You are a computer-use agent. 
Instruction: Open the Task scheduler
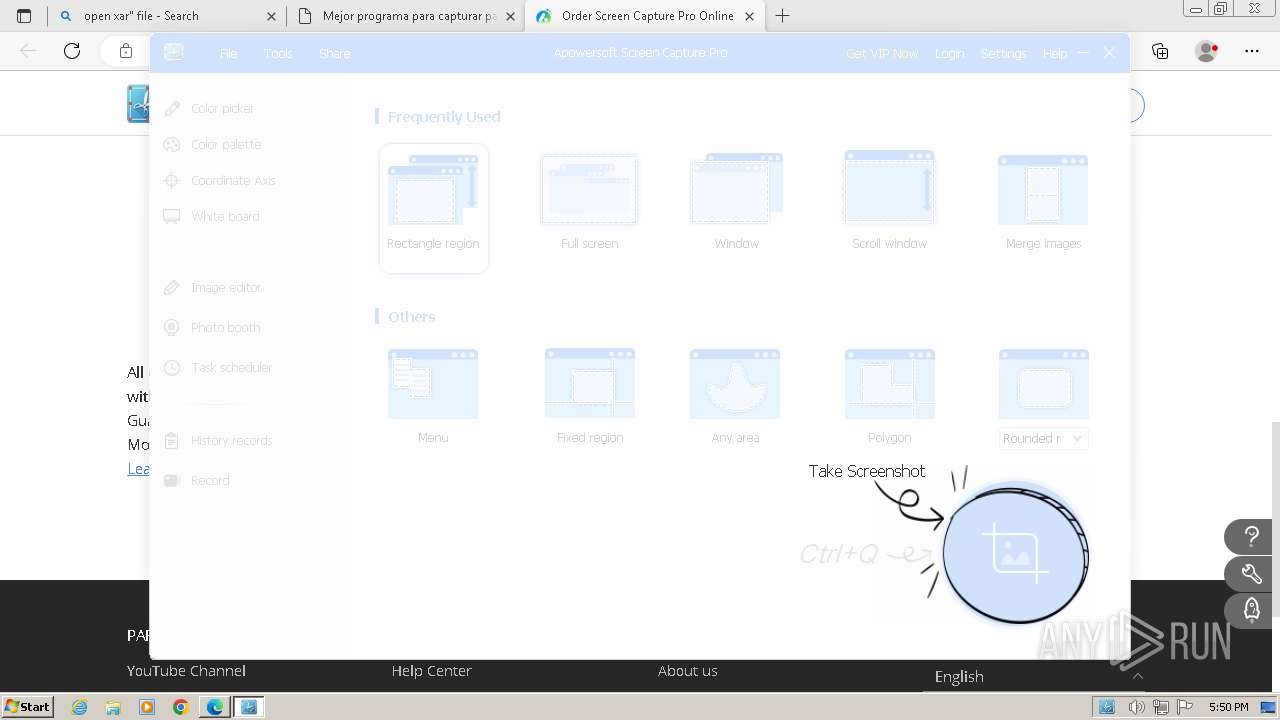tap(217, 367)
